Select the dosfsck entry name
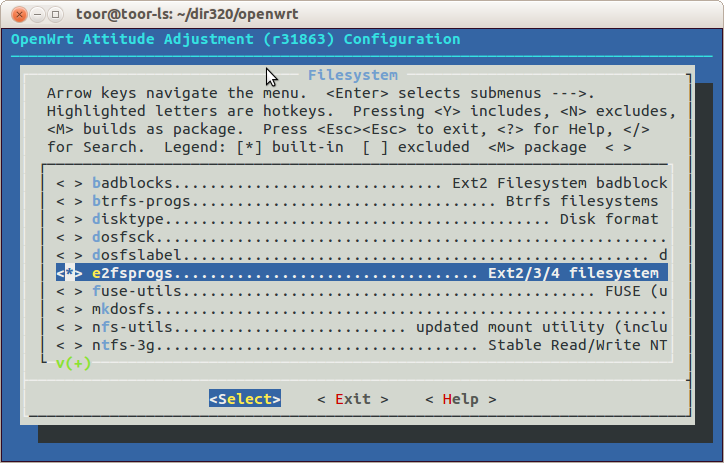Screen dimensions: 724x463 123,237
